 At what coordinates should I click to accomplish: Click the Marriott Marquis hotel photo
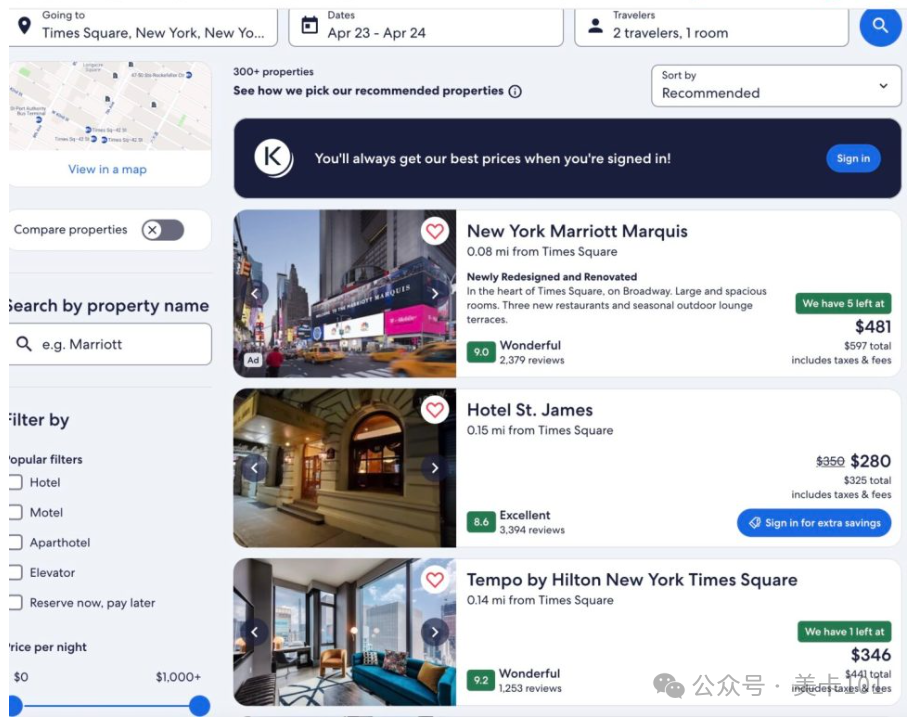coord(344,294)
